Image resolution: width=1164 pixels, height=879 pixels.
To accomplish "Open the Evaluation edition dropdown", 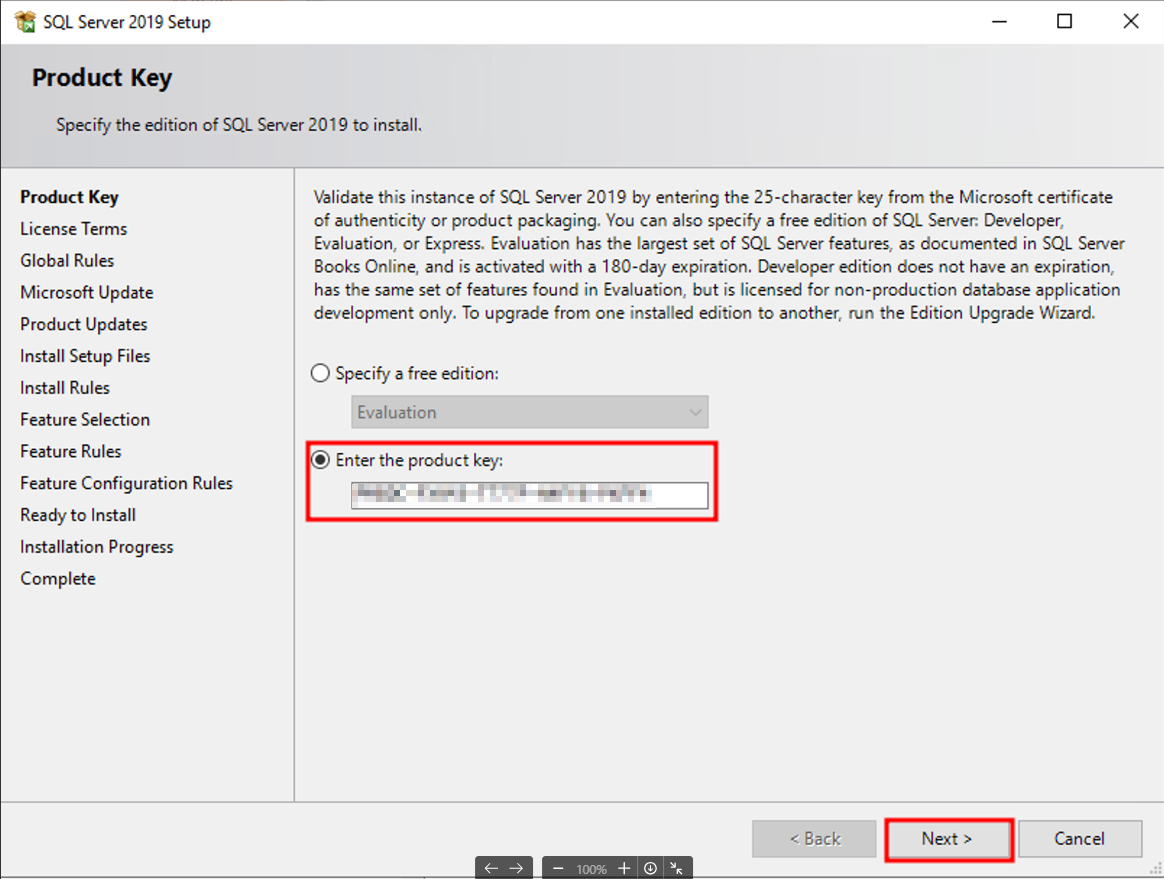I will tap(529, 412).
